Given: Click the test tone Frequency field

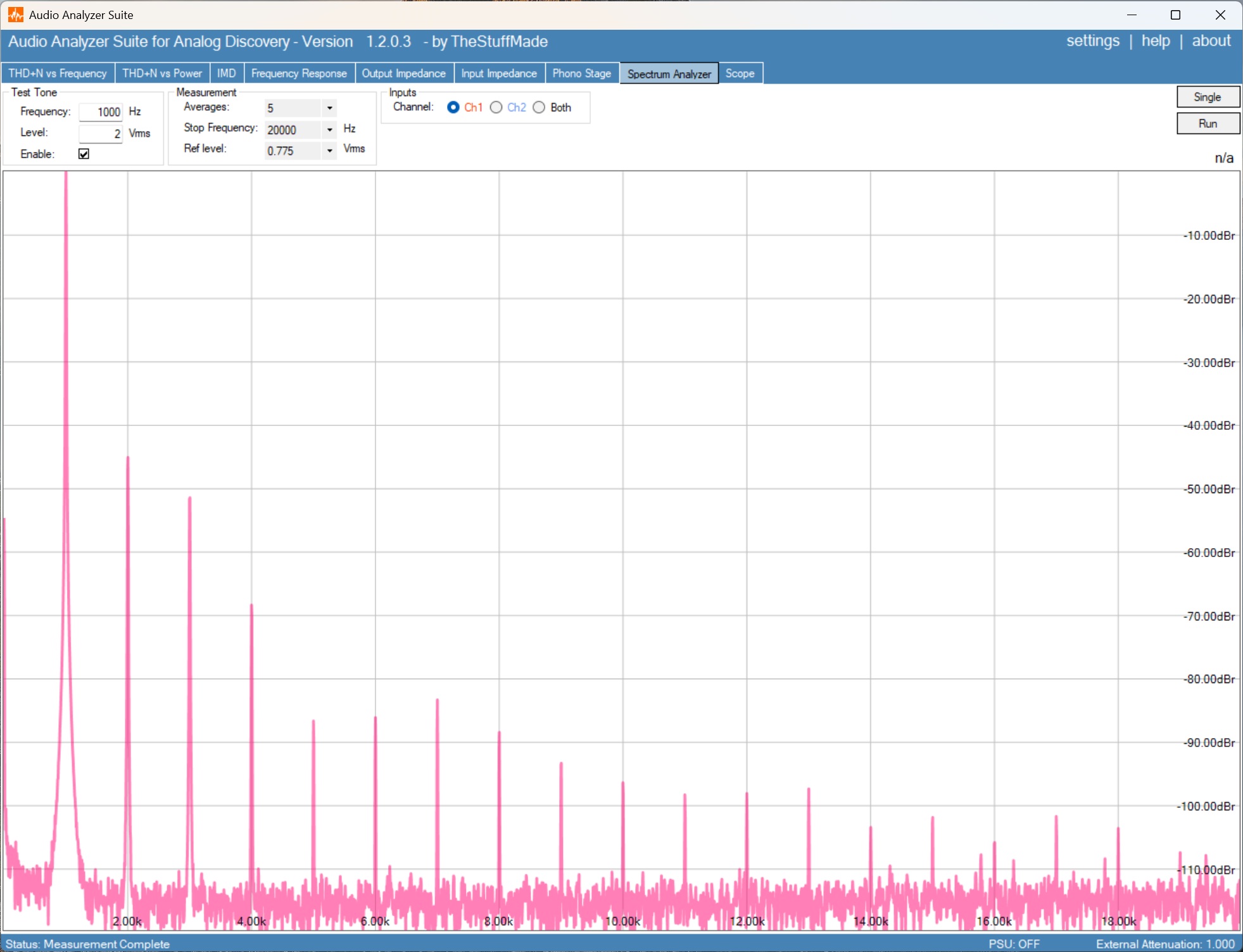Looking at the screenshot, I should click(x=101, y=112).
